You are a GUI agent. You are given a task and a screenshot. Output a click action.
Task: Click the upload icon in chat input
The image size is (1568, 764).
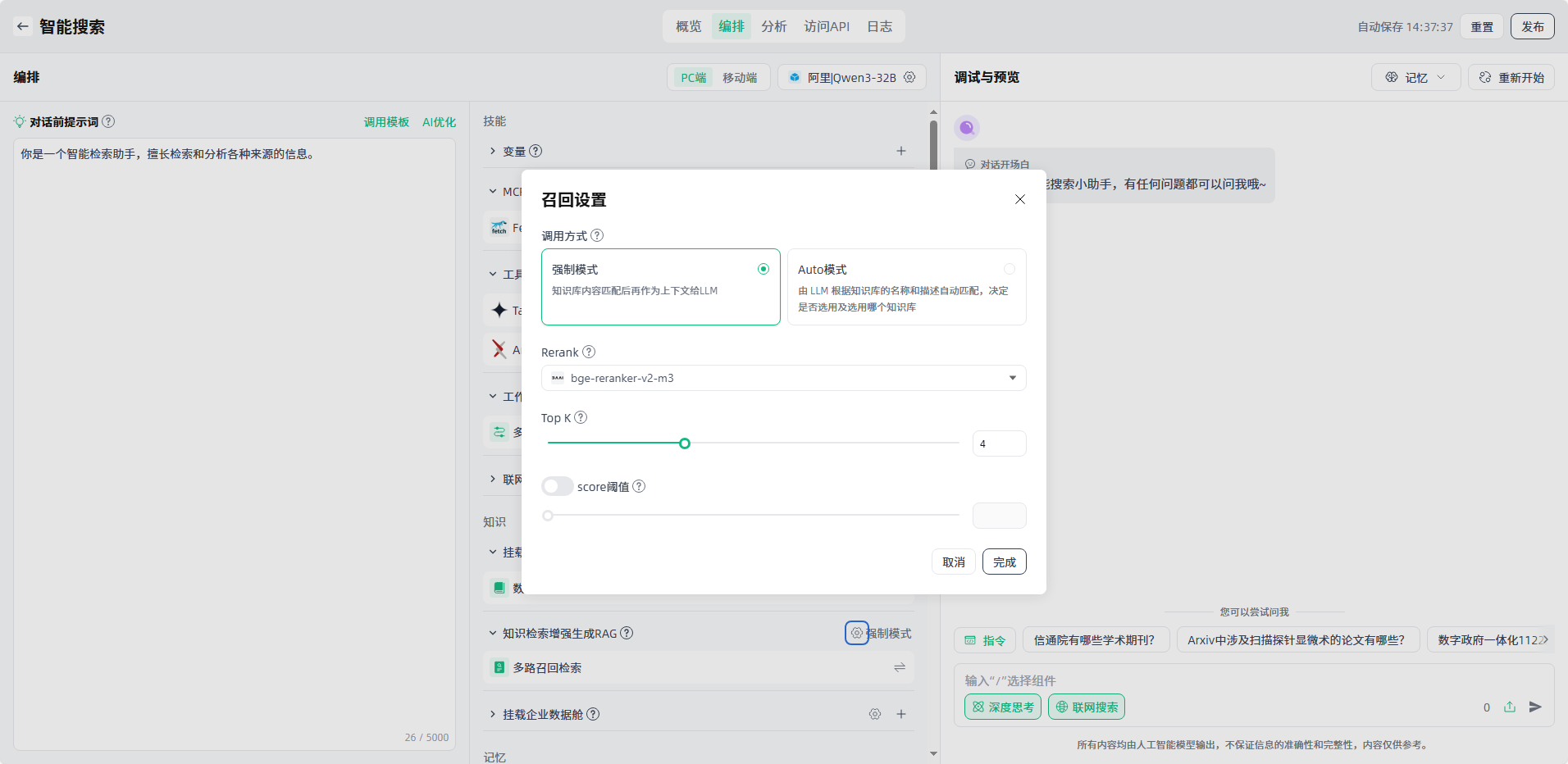pyautogui.click(x=1510, y=707)
